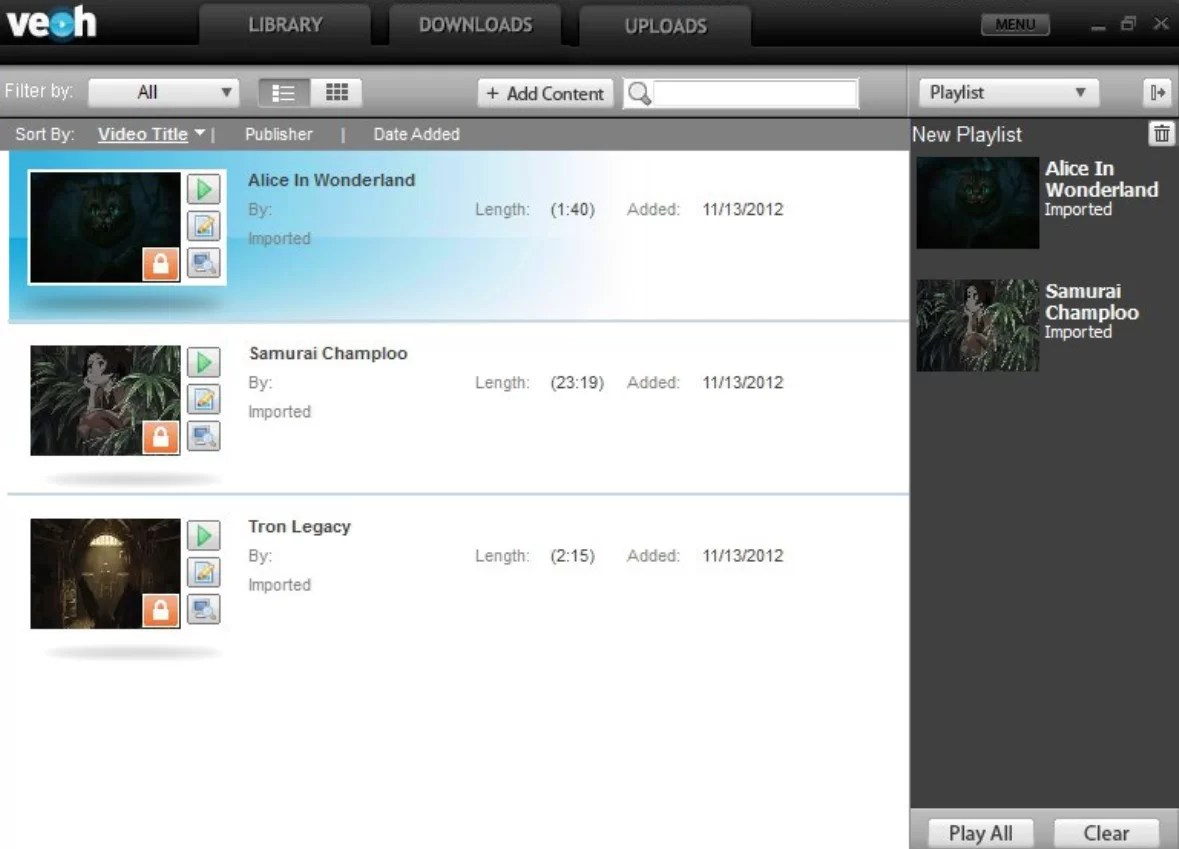Select the Samurai Champloo library thumbnail

point(105,400)
